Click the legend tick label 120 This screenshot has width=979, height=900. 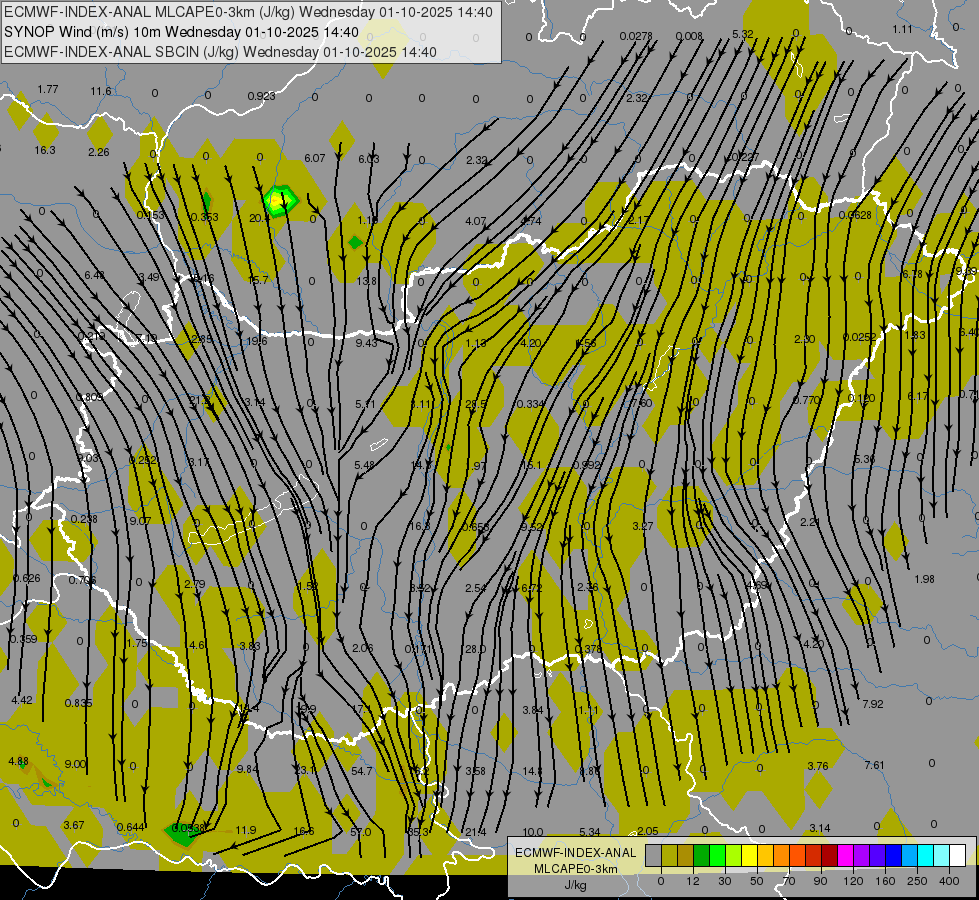click(x=853, y=881)
